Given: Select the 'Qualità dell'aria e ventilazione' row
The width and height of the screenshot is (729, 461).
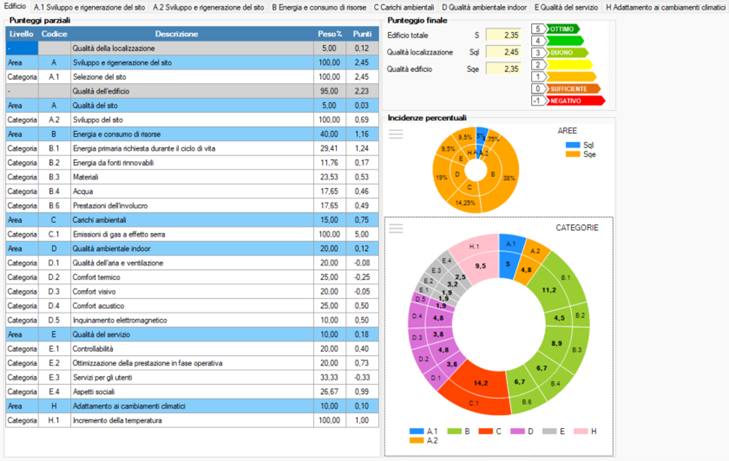Looking at the screenshot, I should (192, 263).
